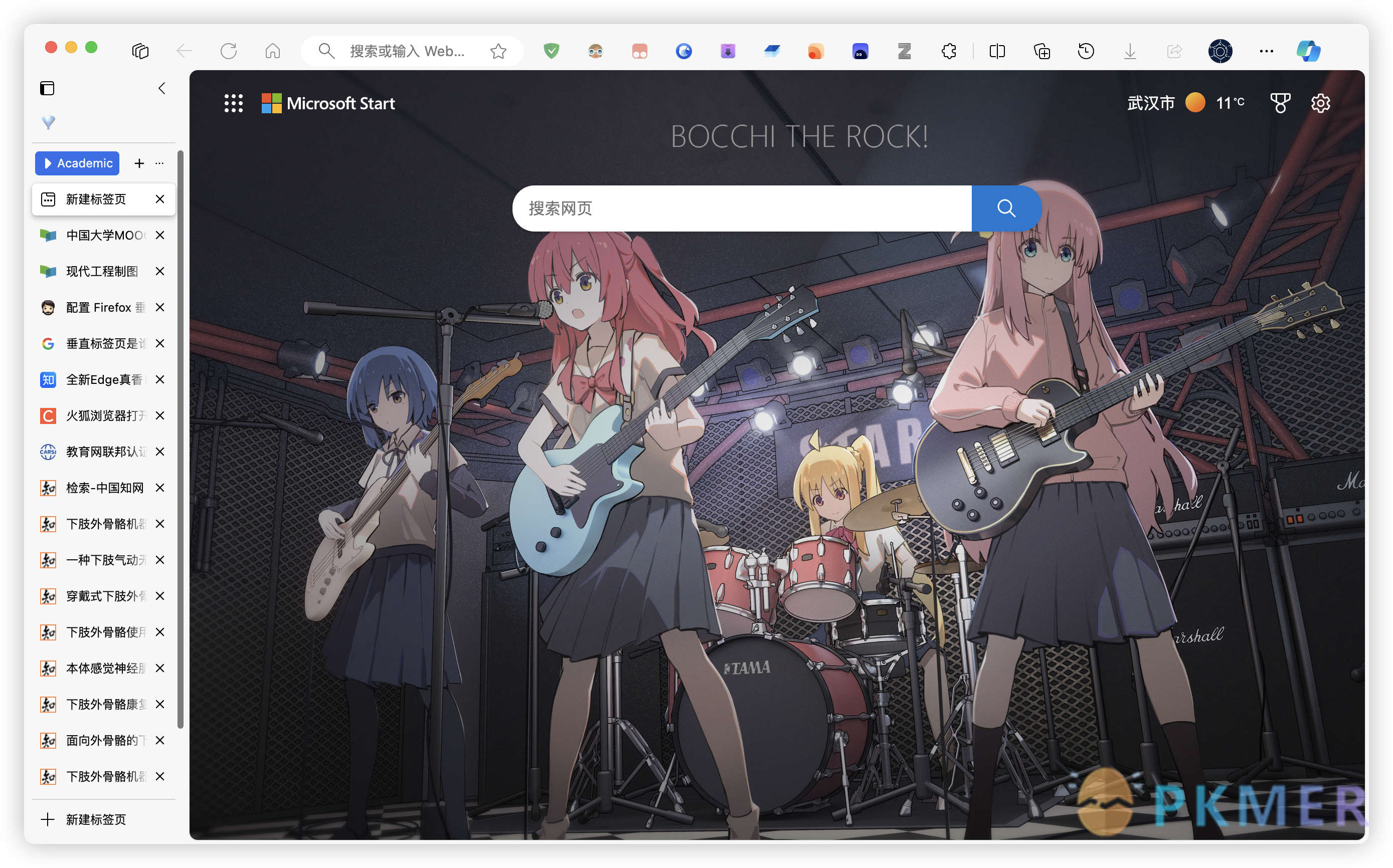This screenshot has width=1393, height=868.
Task: Open the Tampermonkey-style face extension
Action: (596, 51)
